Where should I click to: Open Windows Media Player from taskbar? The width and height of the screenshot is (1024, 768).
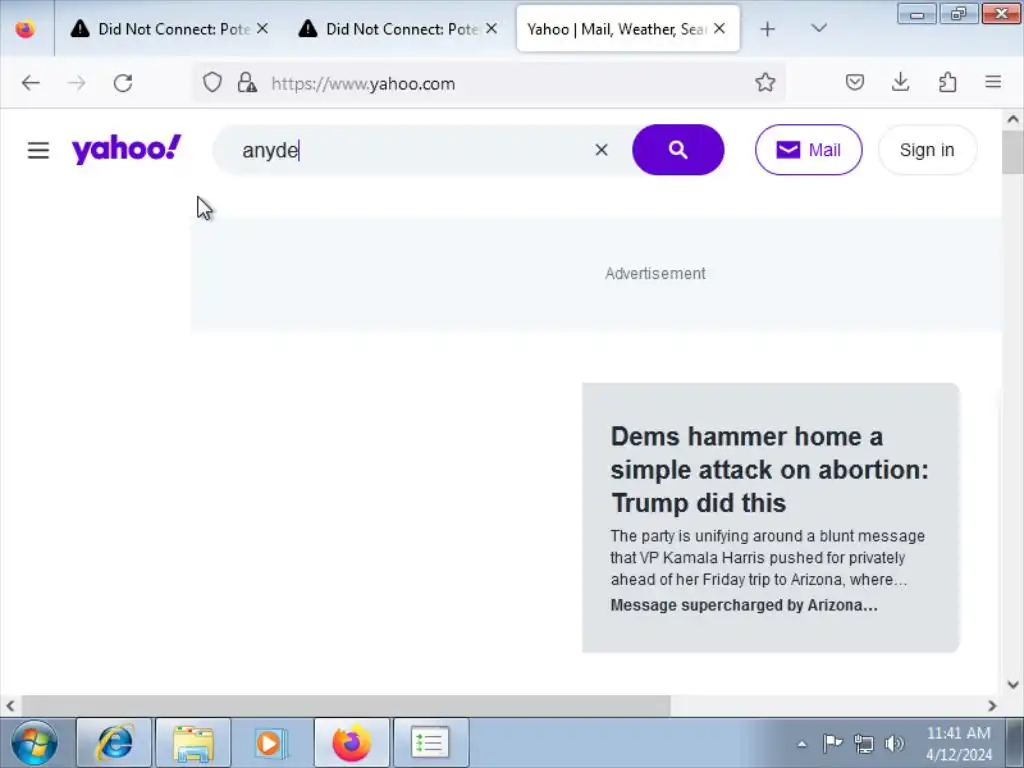point(270,743)
